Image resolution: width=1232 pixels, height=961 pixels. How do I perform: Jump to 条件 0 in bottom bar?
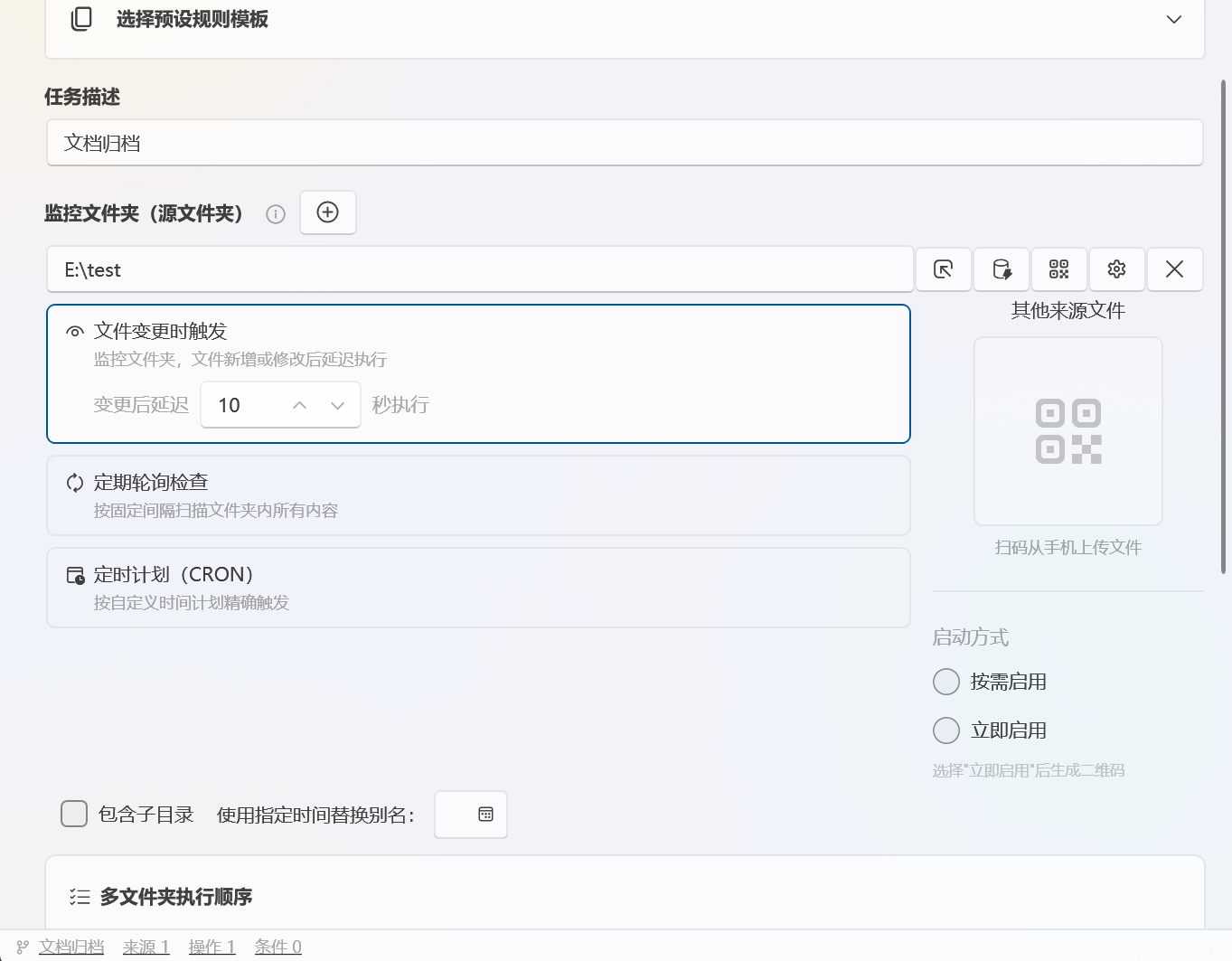point(278,947)
